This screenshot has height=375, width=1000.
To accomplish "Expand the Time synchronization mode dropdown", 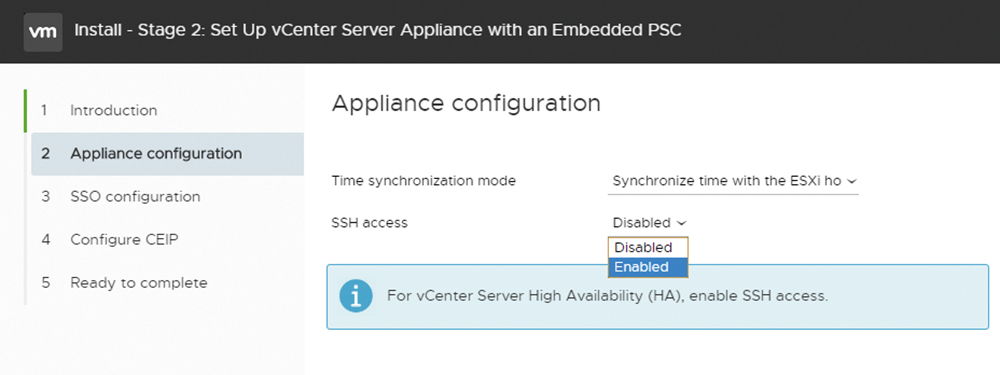I will pyautogui.click(x=733, y=181).
